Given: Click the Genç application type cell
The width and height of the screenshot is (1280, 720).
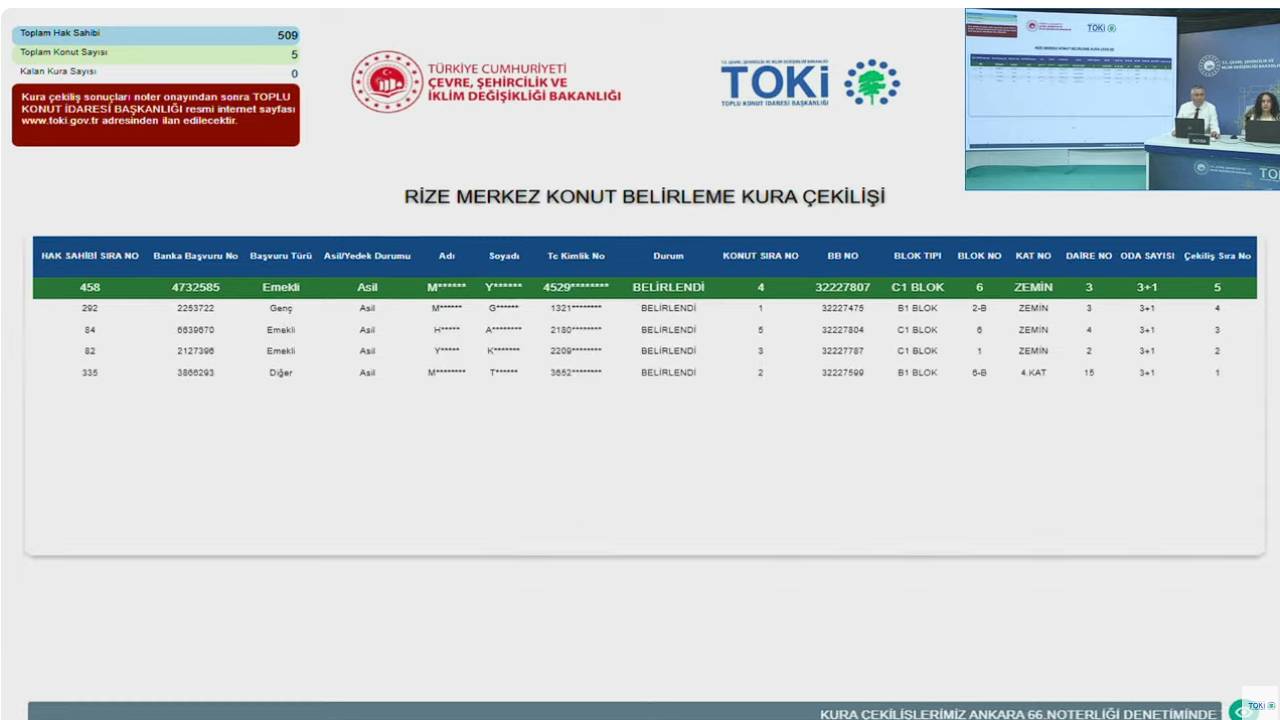Looking at the screenshot, I should pos(281,308).
